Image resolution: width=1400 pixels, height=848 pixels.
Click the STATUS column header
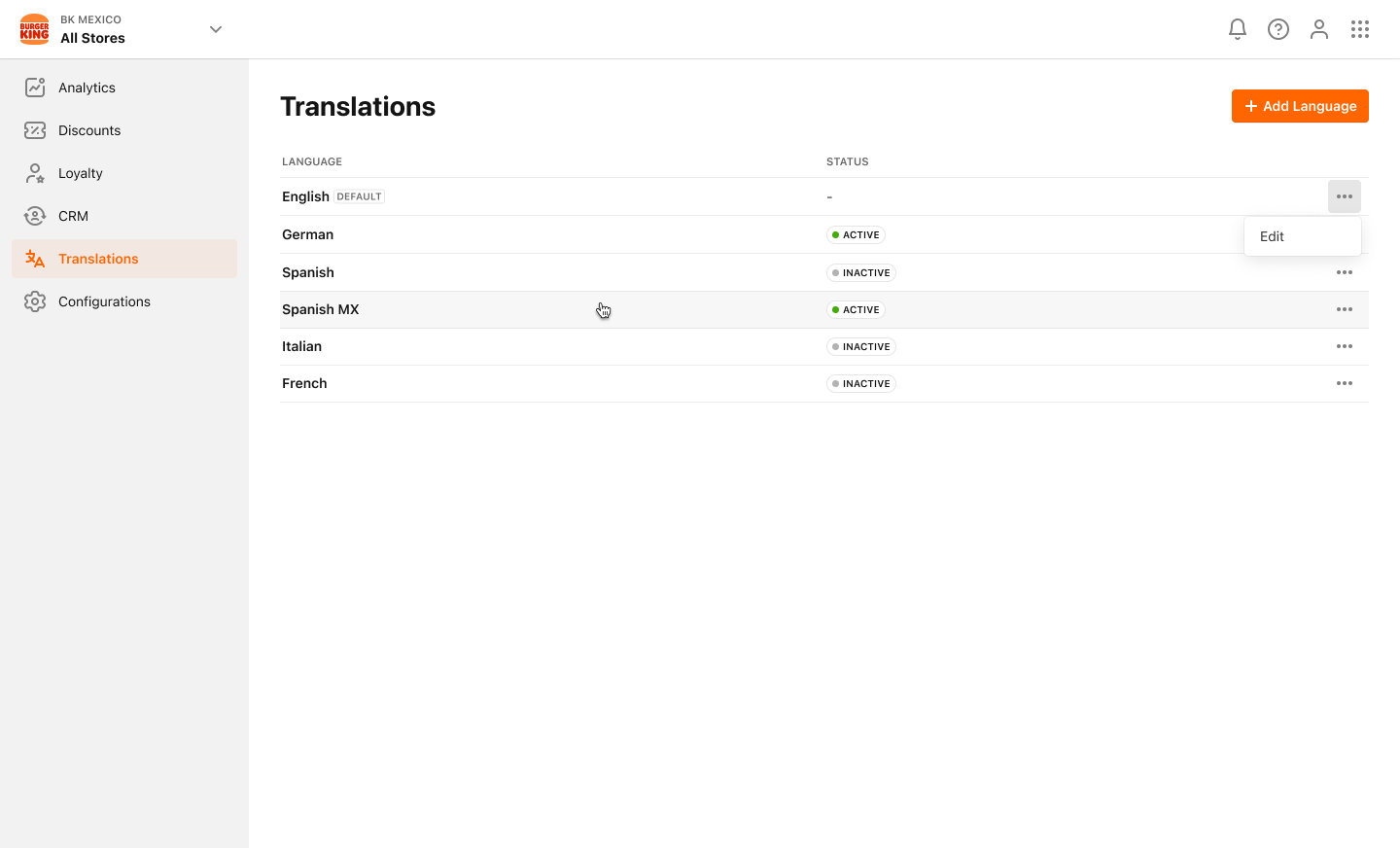pyautogui.click(x=848, y=161)
